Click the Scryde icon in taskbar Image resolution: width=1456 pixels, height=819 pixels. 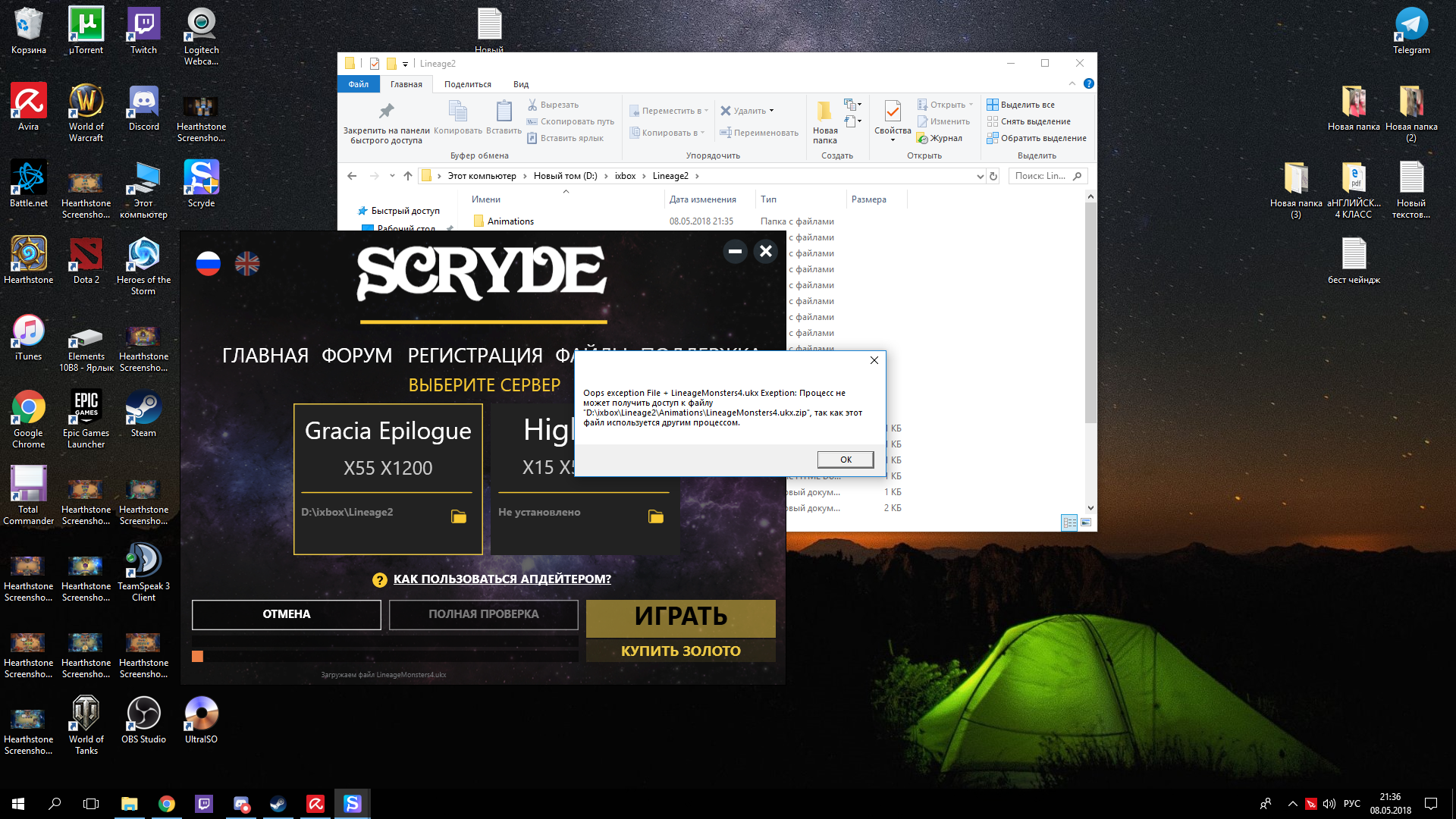[353, 804]
